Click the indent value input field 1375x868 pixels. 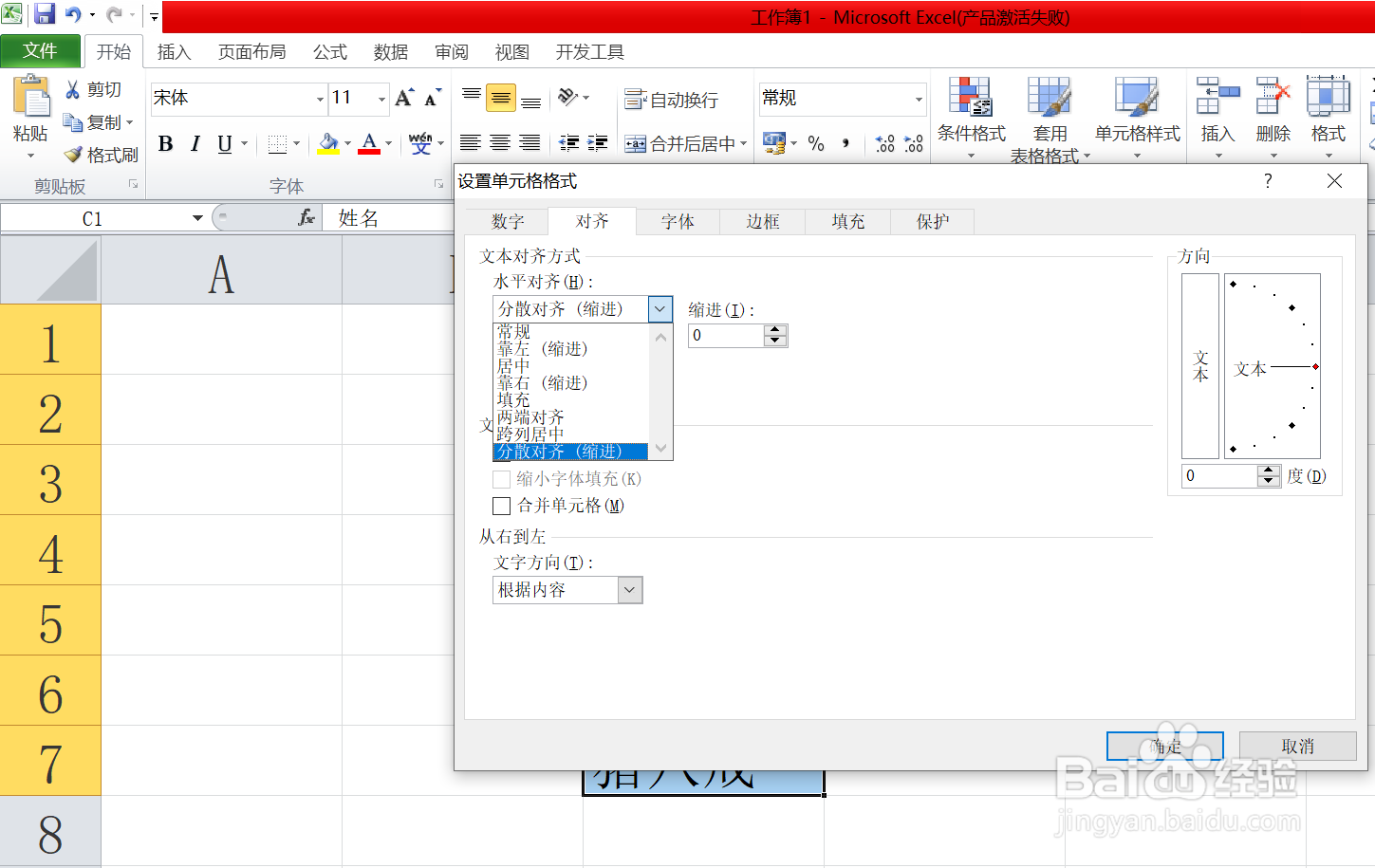pyautogui.click(x=726, y=336)
